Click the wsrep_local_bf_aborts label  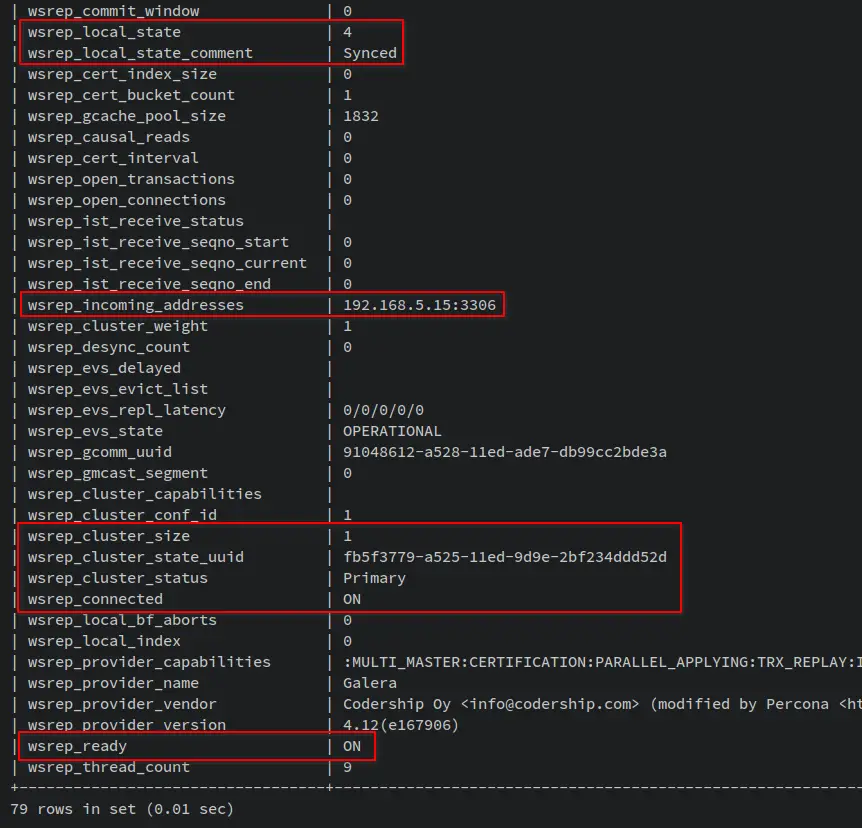pos(122,620)
